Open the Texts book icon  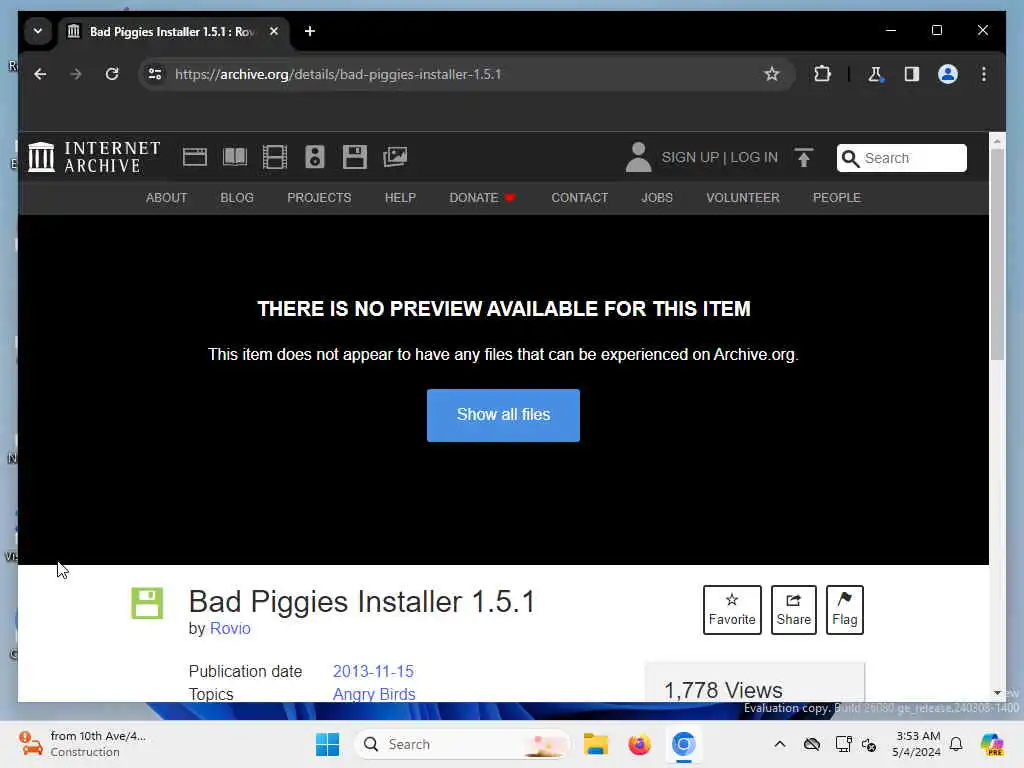click(235, 157)
